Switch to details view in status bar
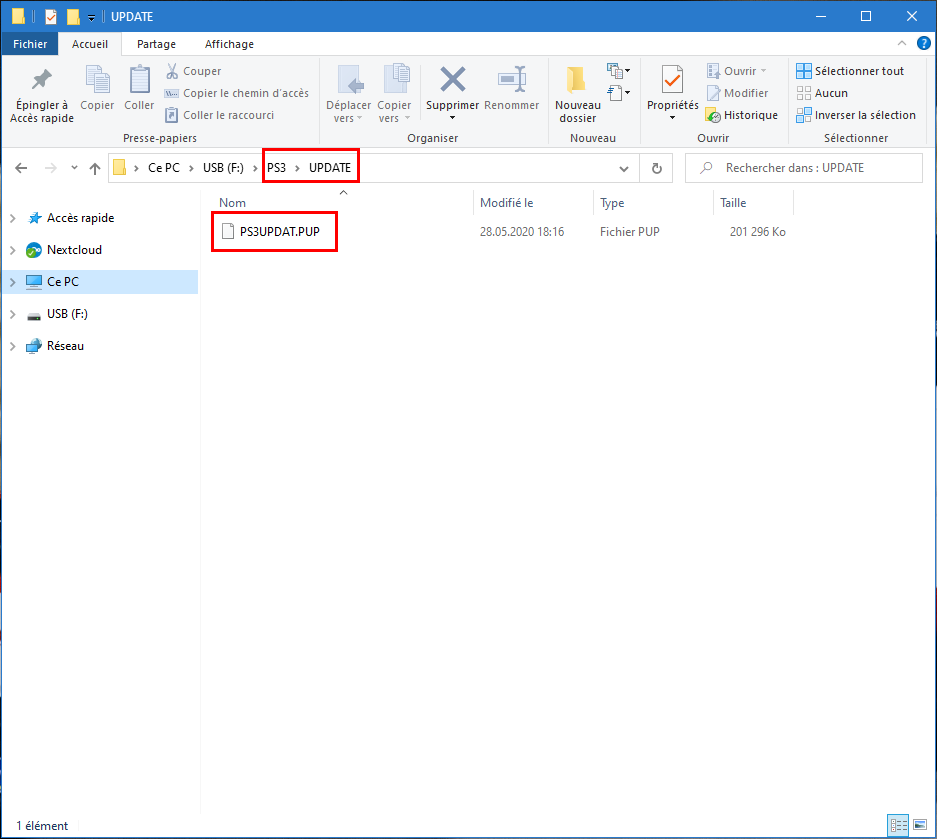This screenshot has height=839, width=937. click(x=898, y=825)
